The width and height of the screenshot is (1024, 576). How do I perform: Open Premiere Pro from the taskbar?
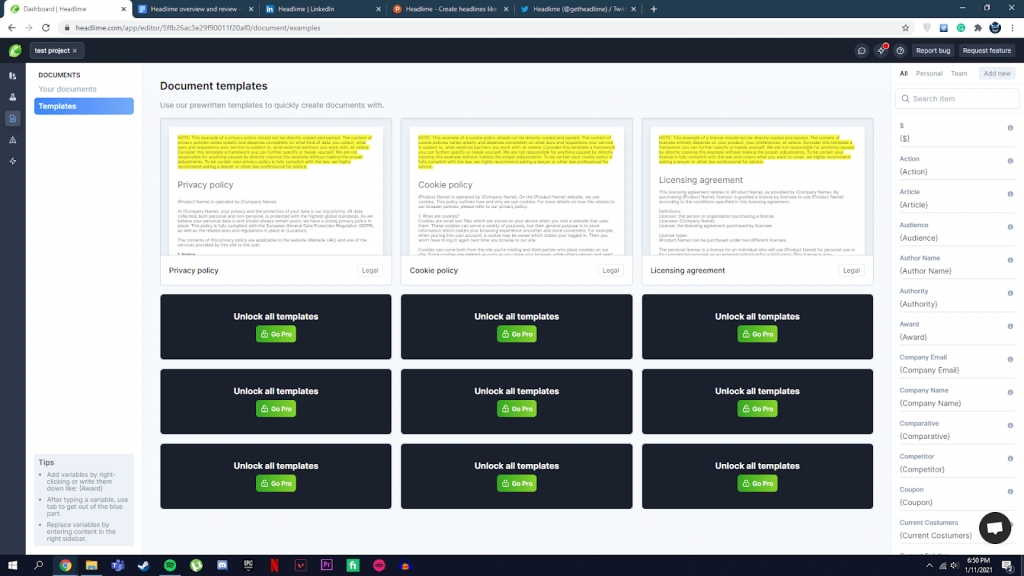click(x=327, y=566)
